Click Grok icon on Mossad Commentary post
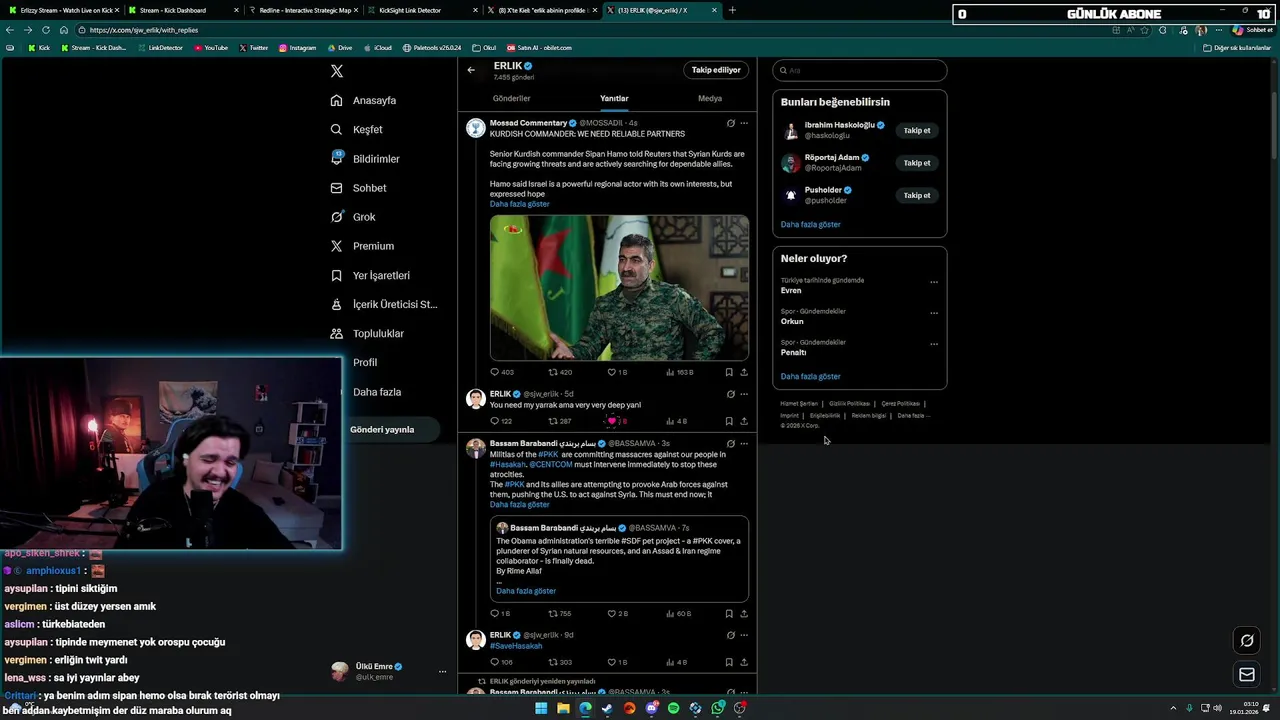 coord(731,123)
